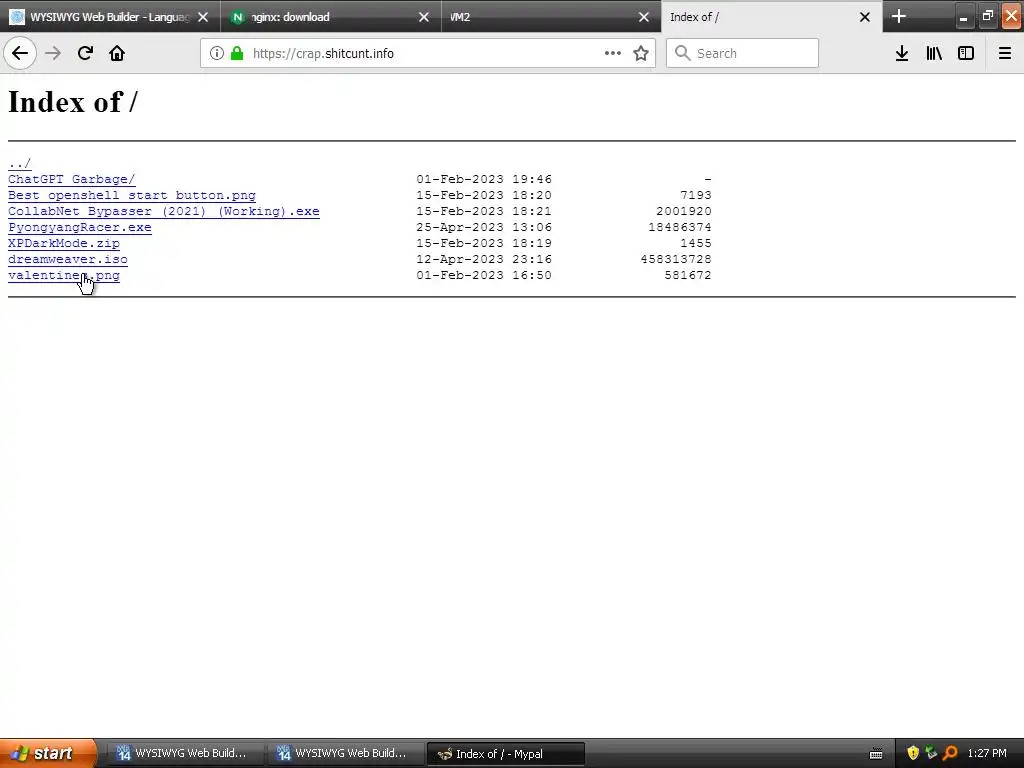Click the file size 7193
Viewport: 1024px width, 768px height.
click(696, 195)
